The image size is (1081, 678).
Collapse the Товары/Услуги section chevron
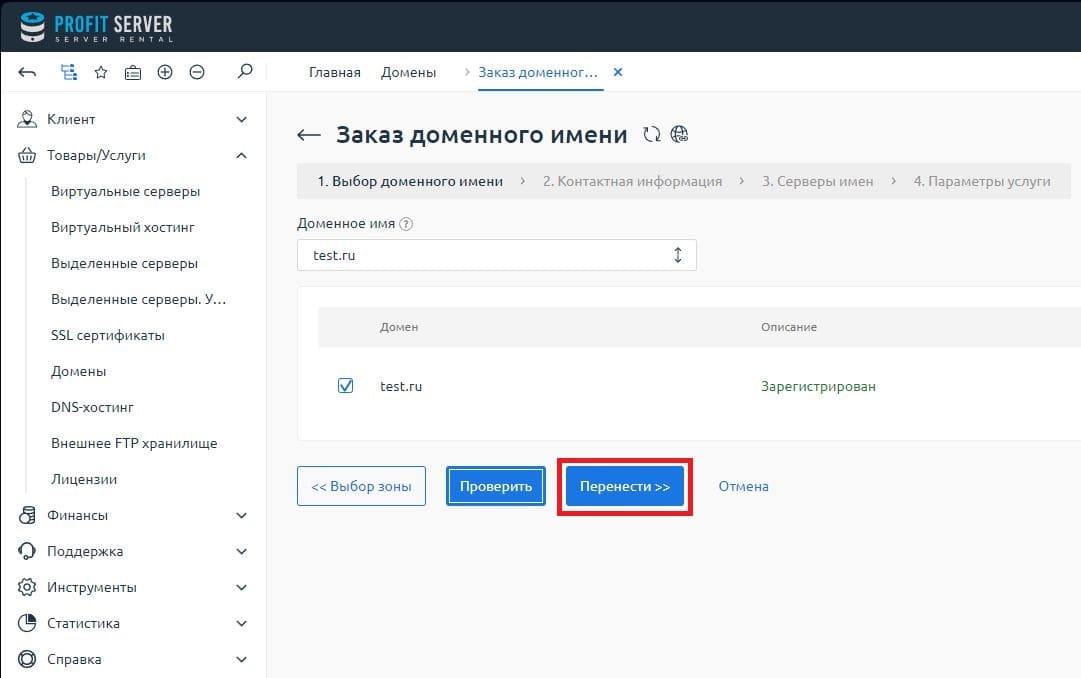click(241, 155)
